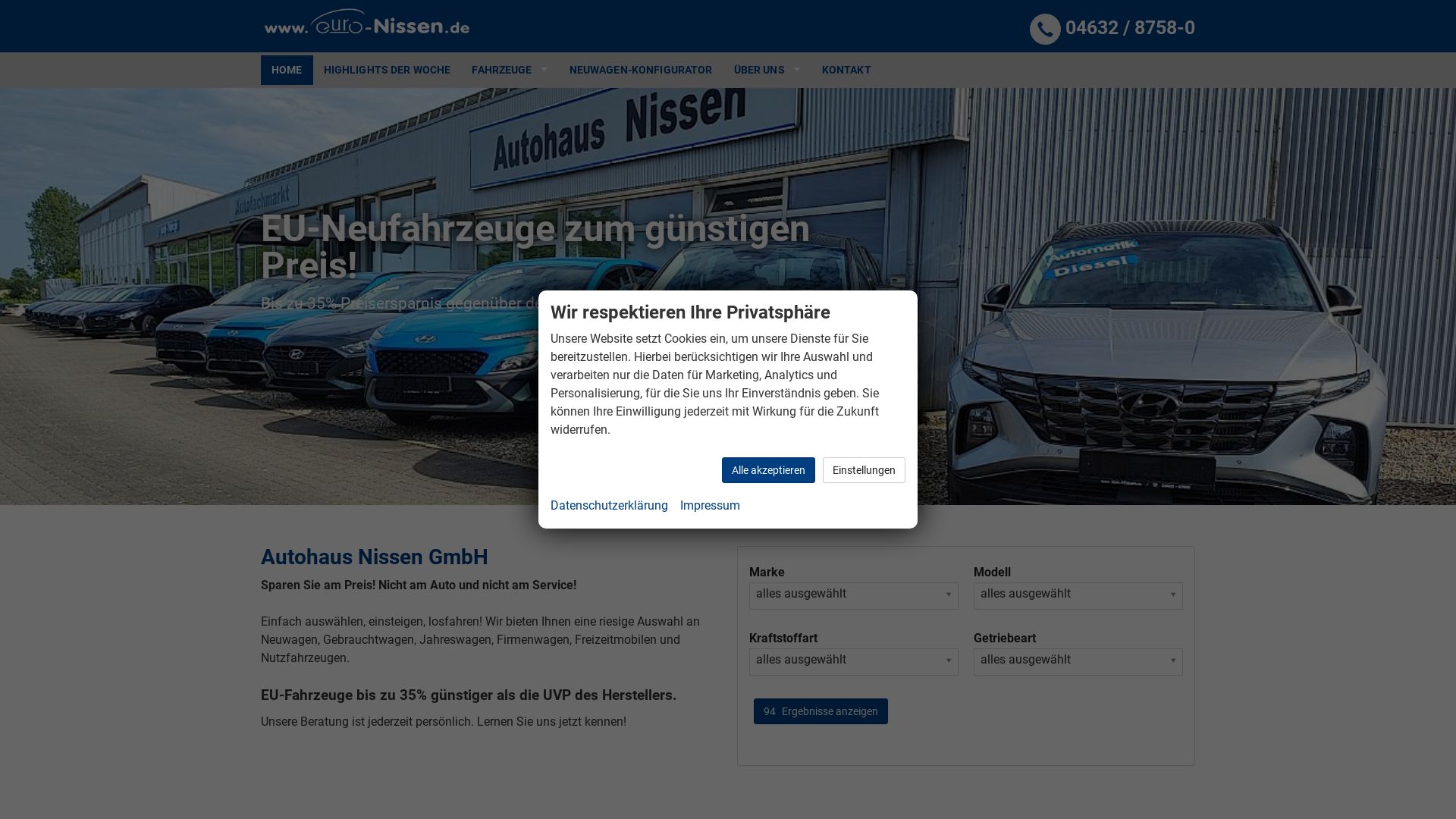Viewport: 1456px width, 819px height.
Task: Click the phone icon in header
Action: (x=1045, y=29)
